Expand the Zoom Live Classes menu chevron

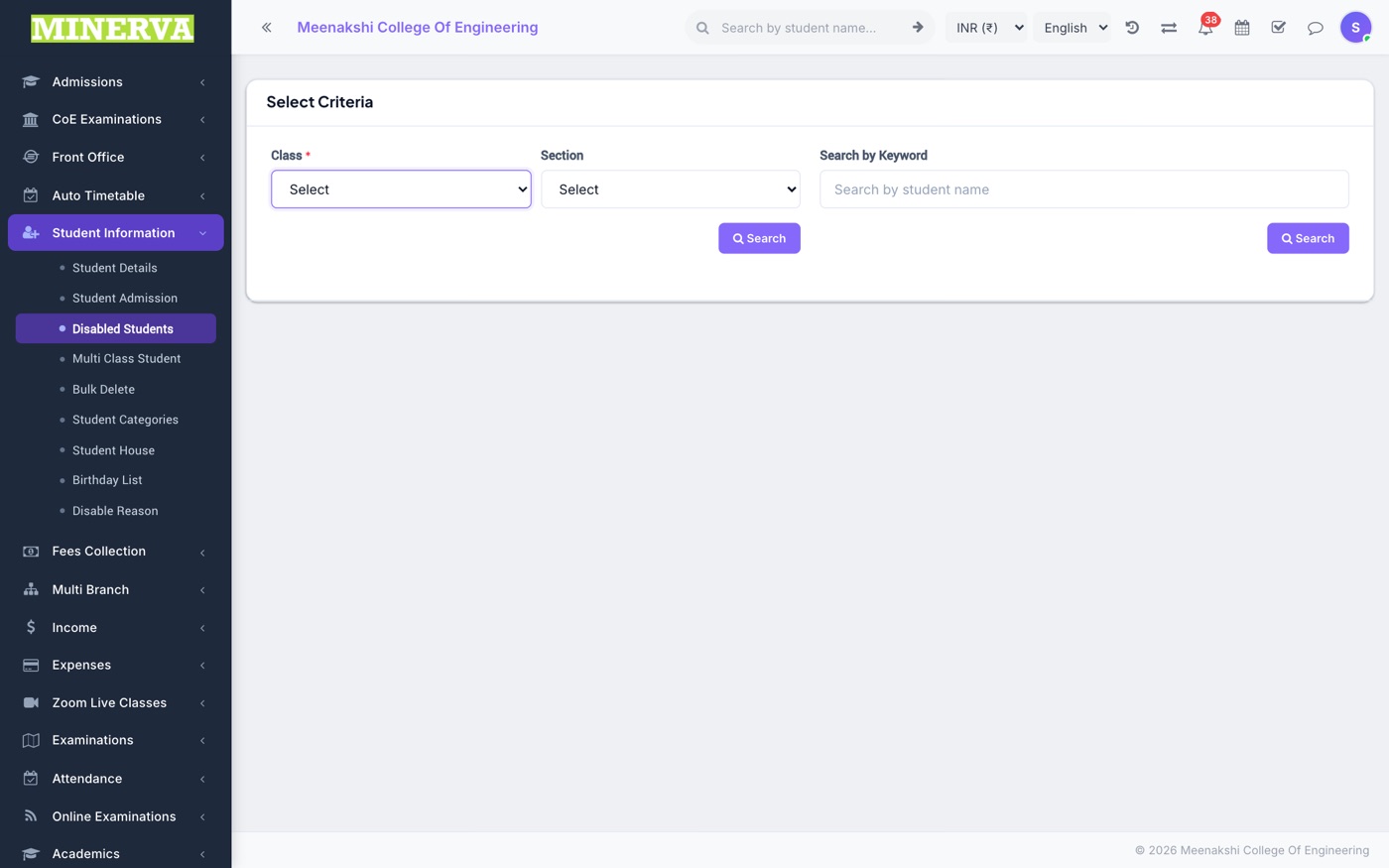(202, 703)
